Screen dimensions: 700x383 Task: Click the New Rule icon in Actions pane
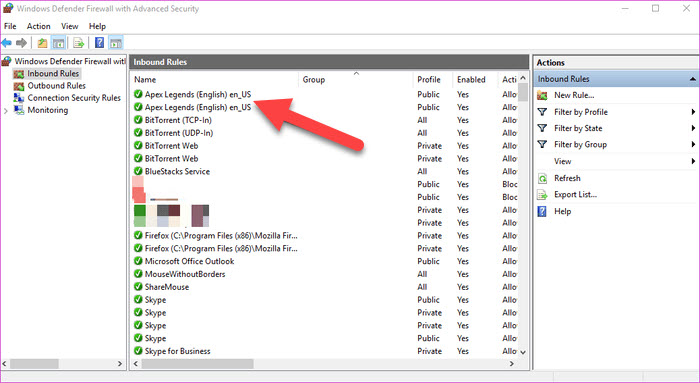point(542,95)
